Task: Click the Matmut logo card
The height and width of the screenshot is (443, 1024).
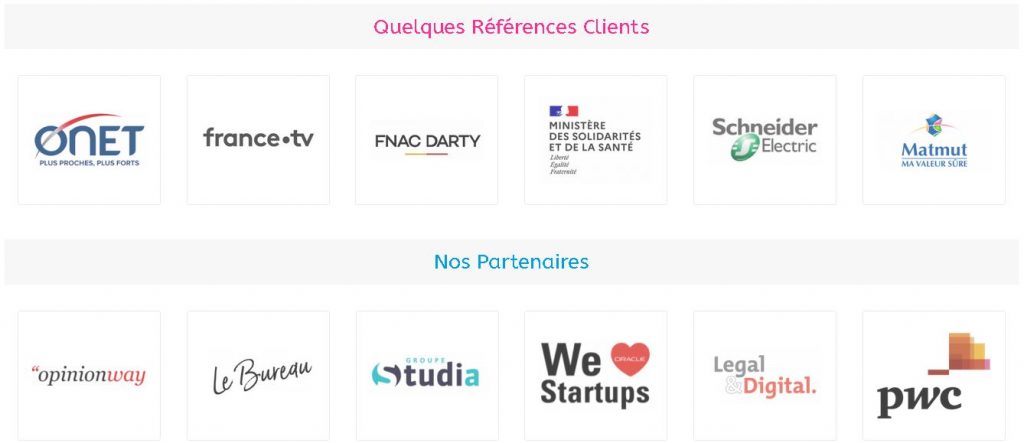Action: click(x=933, y=140)
